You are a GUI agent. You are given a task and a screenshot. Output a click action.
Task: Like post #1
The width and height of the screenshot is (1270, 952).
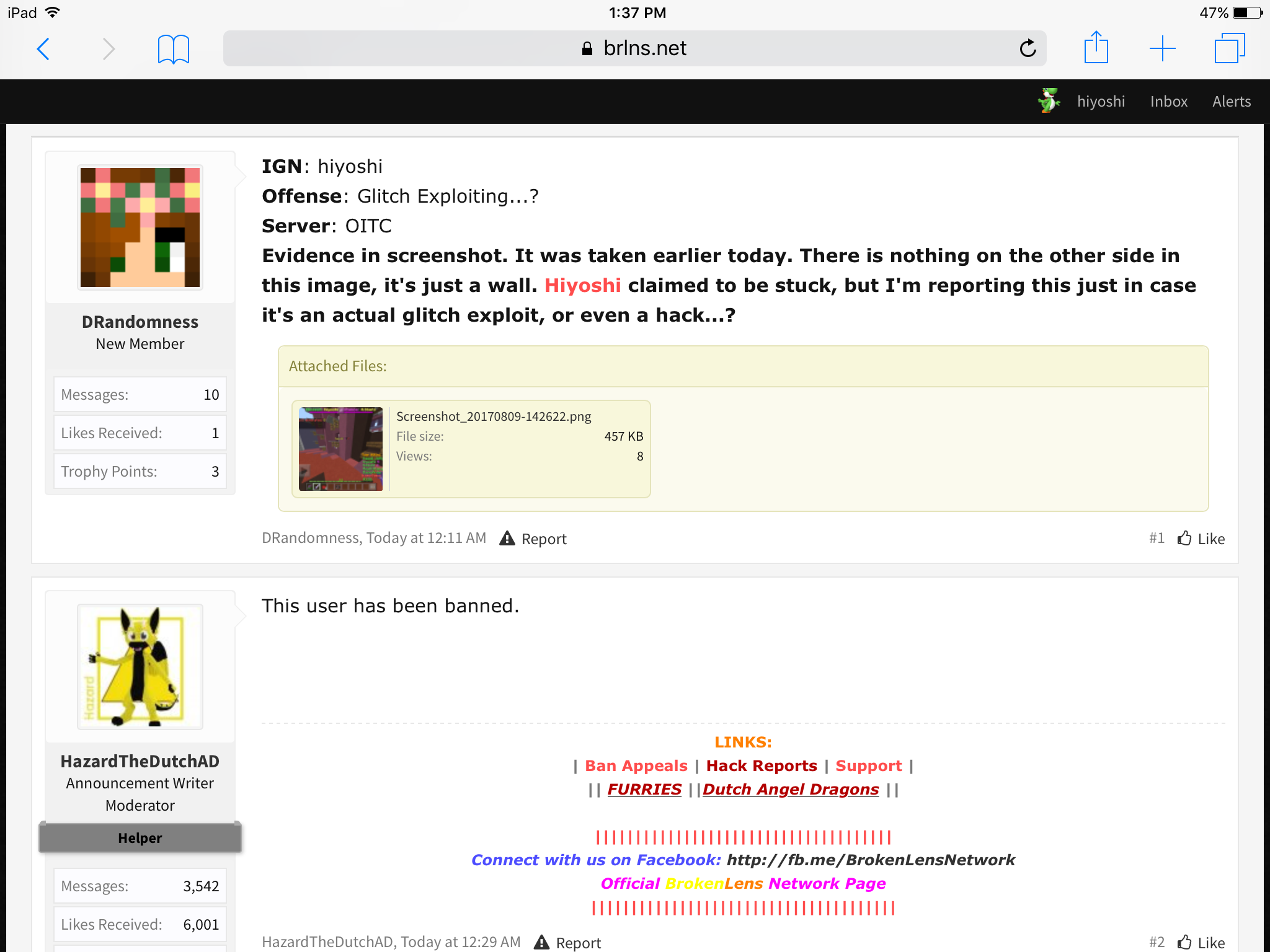point(1211,539)
